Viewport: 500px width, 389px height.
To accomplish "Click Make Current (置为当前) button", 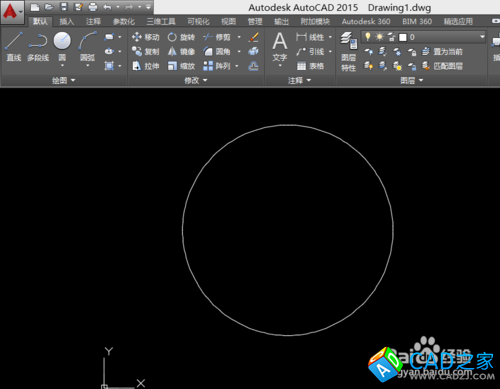I will click(x=442, y=52).
